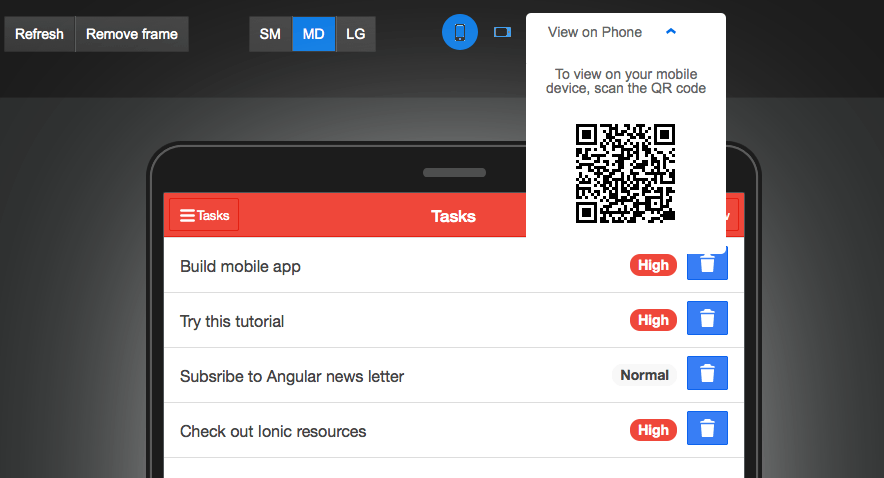Click the Normal priority badge
The height and width of the screenshot is (478, 884).
pos(644,375)
